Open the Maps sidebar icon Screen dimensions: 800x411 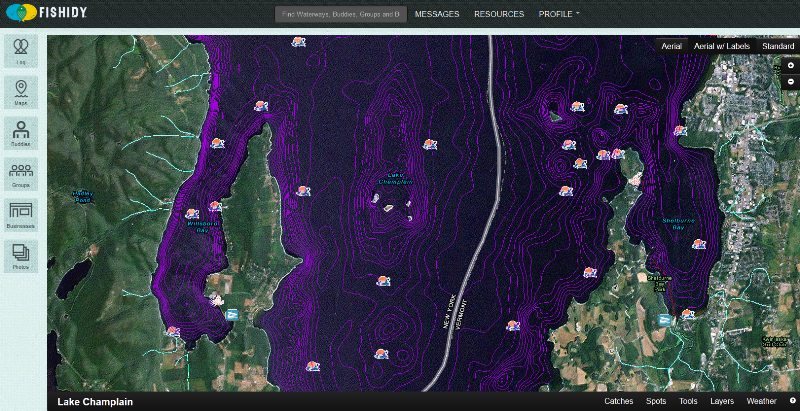coord(21,92)
